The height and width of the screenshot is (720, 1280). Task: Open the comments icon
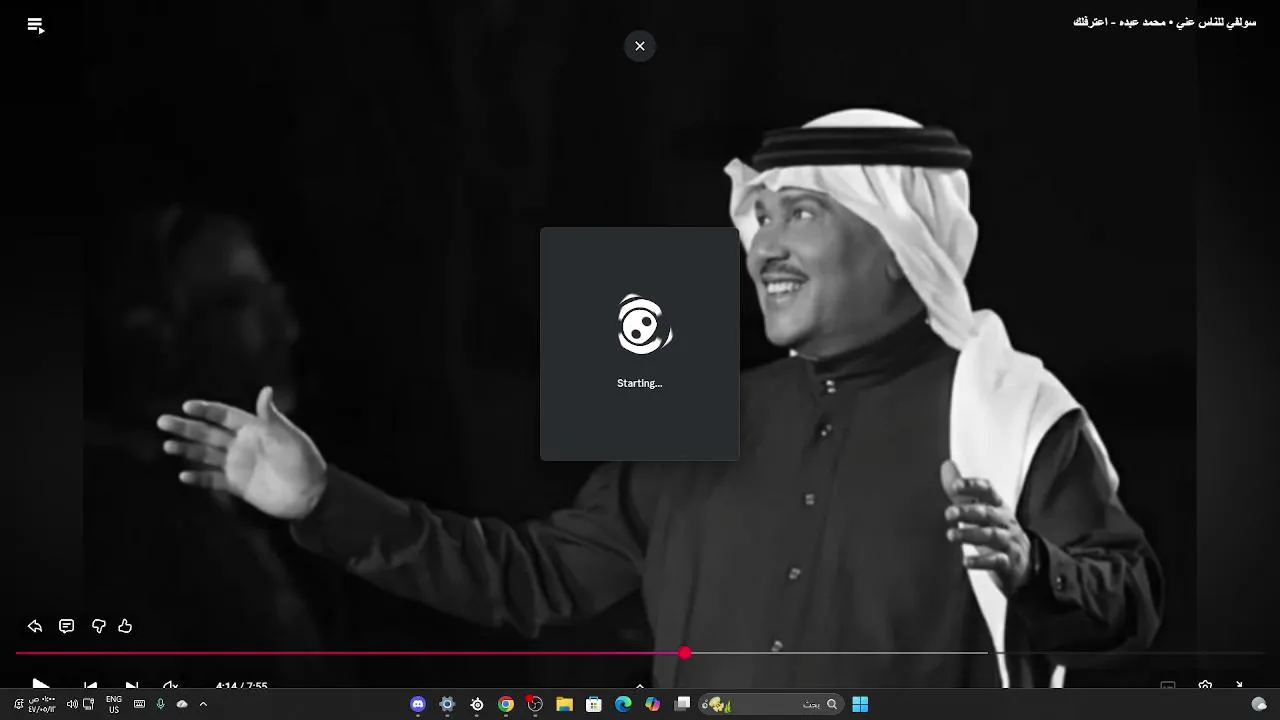67,626
